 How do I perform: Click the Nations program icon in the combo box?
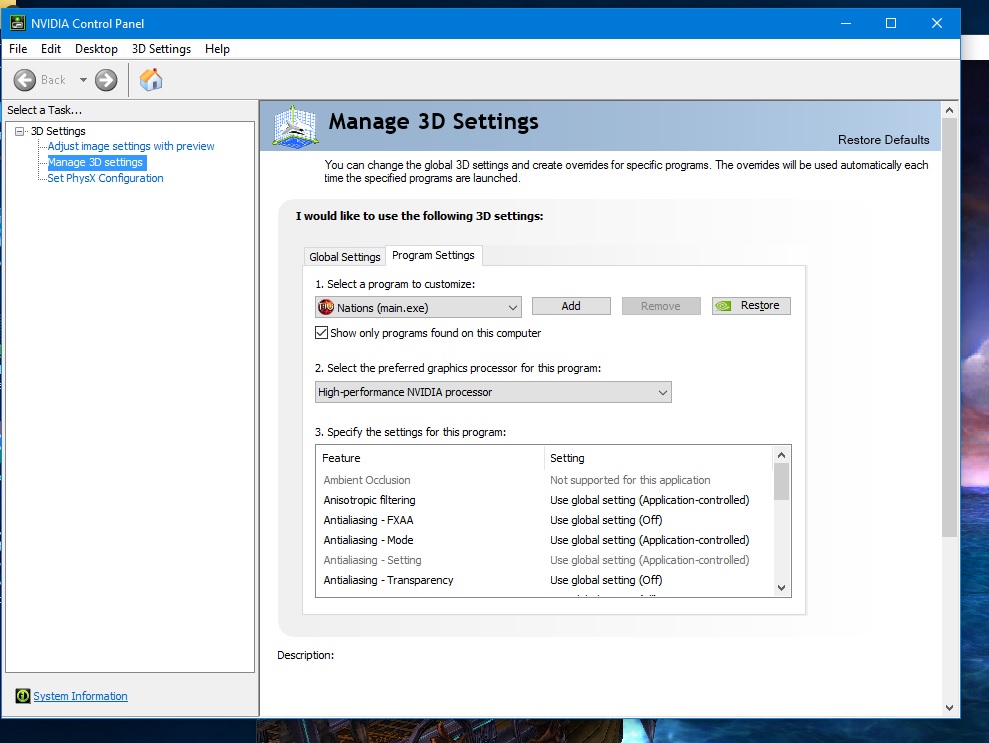point(326,307)
